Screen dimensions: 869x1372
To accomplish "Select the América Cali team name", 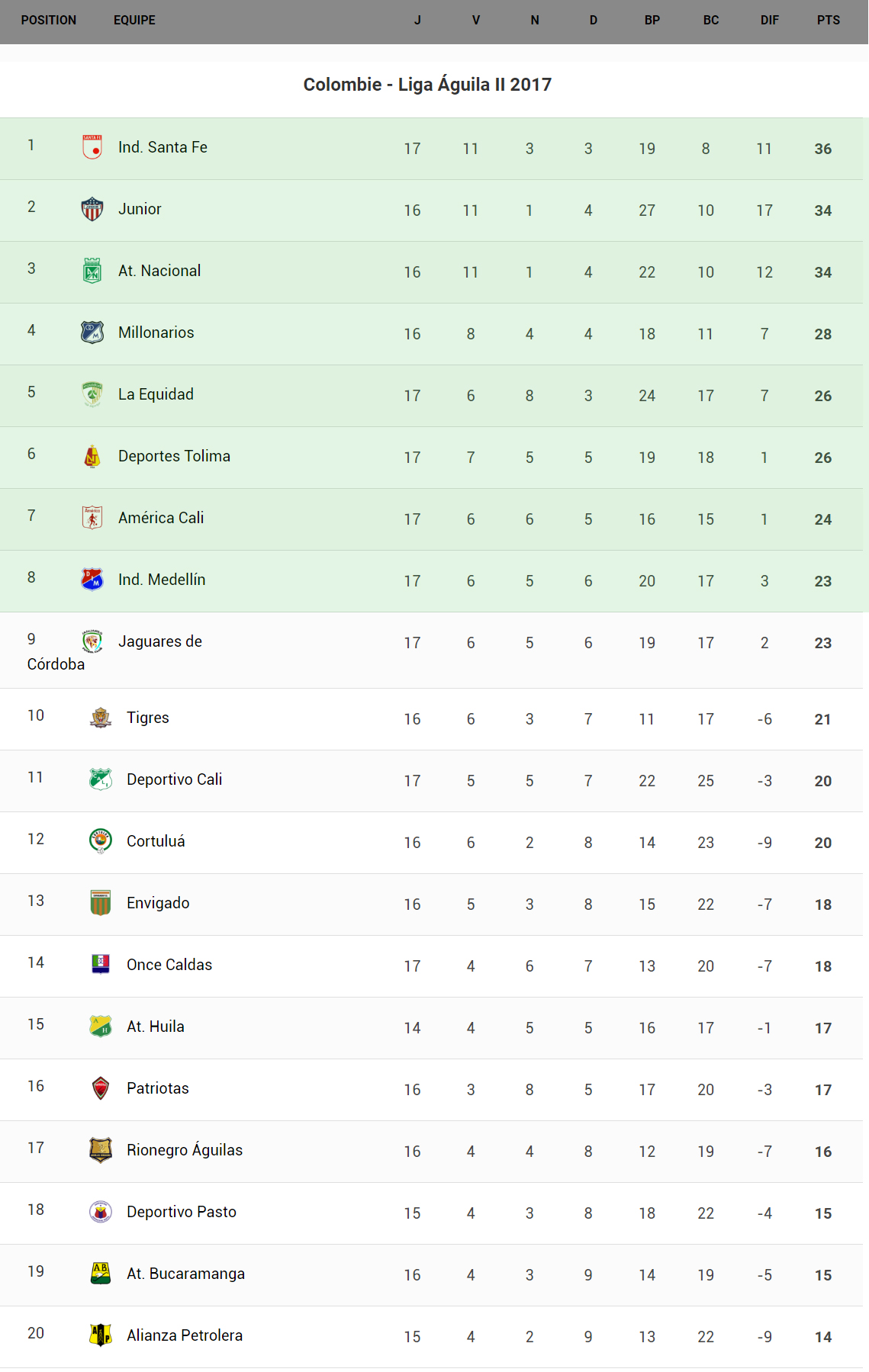I will (x=161, y=518).
